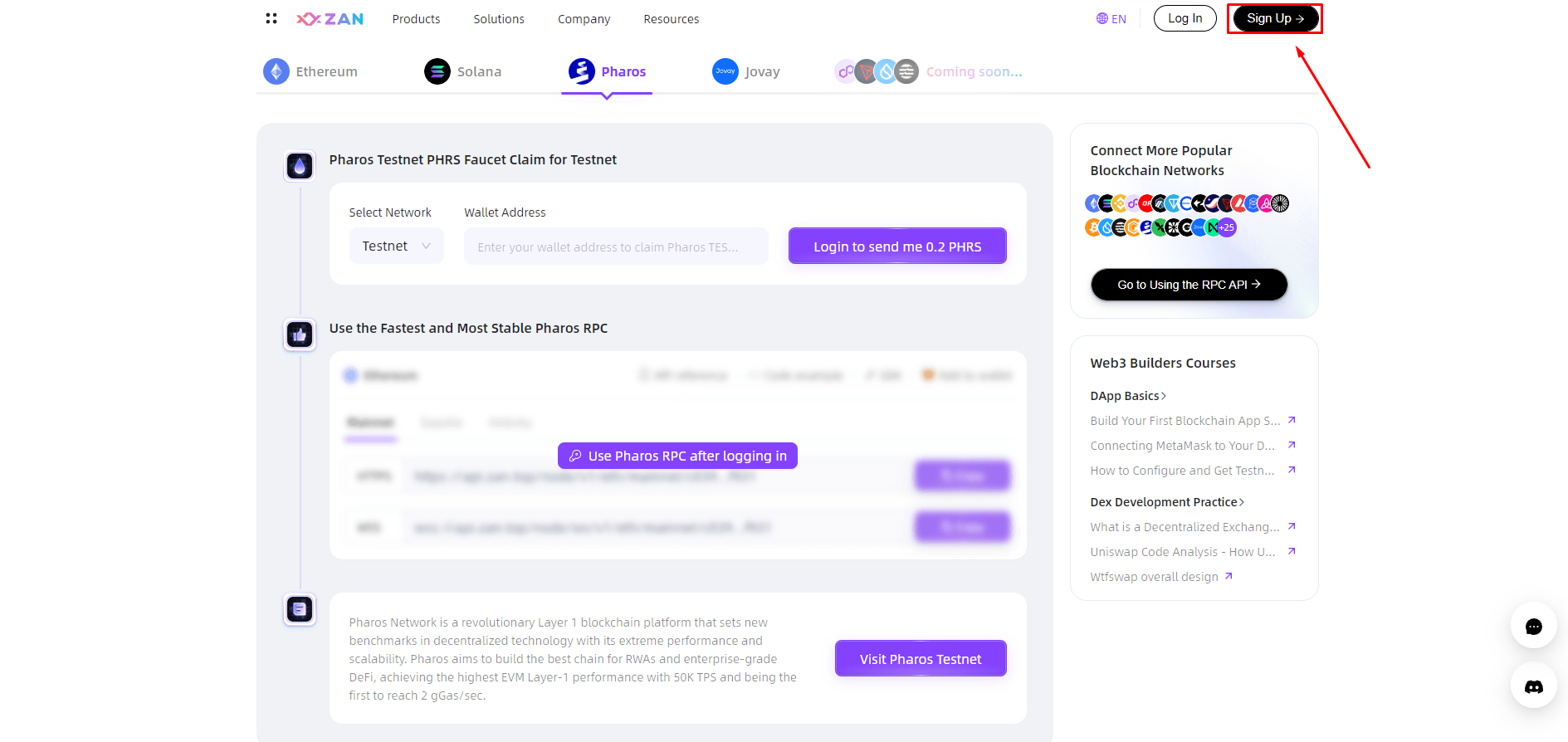The image size is (1568, 742).
Task: Open Build Your First Blockchain App link arrow
Action: 1292,420
